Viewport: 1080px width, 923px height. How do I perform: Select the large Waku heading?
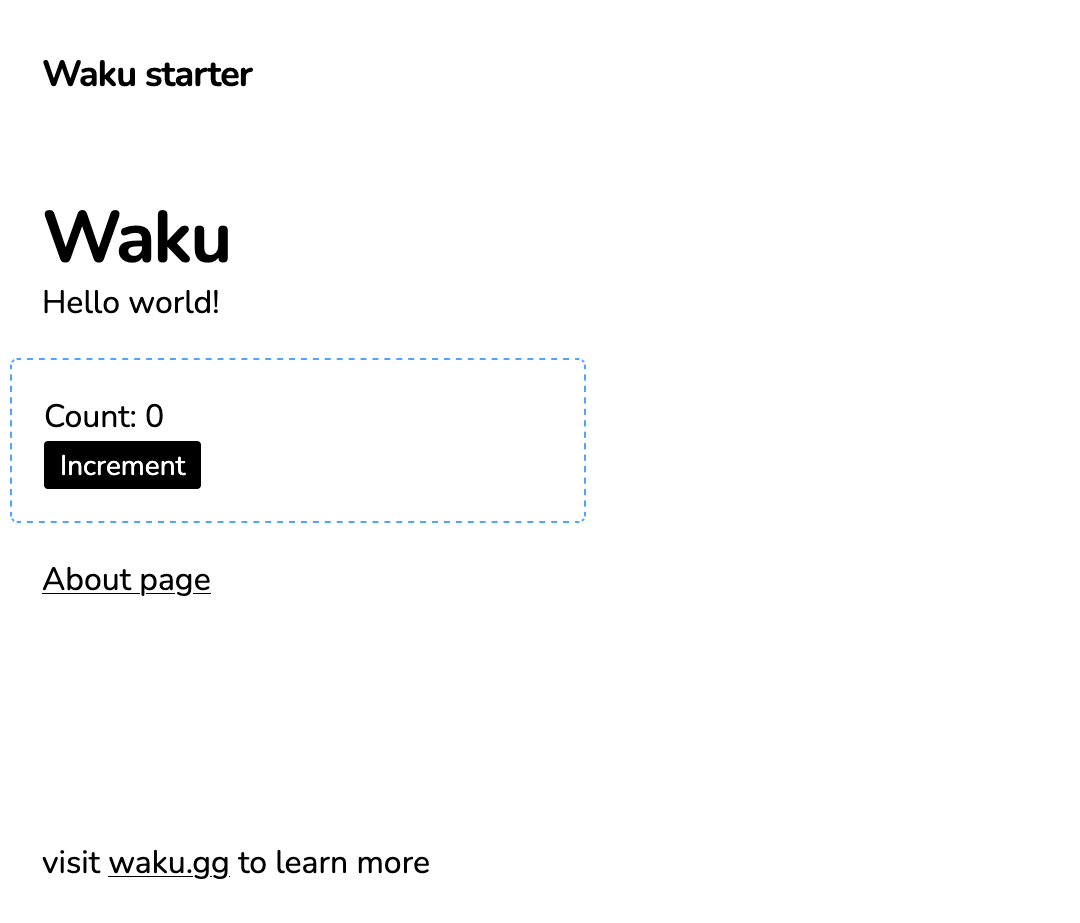(x=137, y=237)
